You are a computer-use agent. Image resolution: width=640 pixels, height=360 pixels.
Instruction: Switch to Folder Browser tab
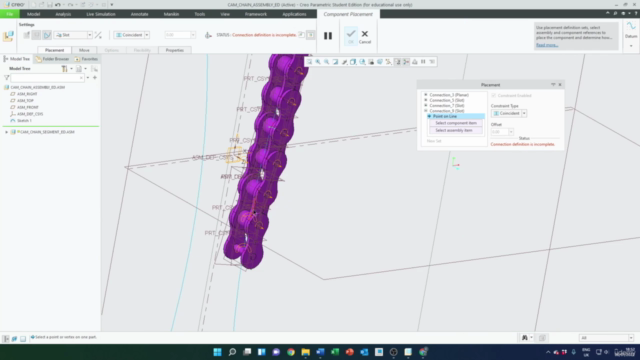(x=52, y=59)
